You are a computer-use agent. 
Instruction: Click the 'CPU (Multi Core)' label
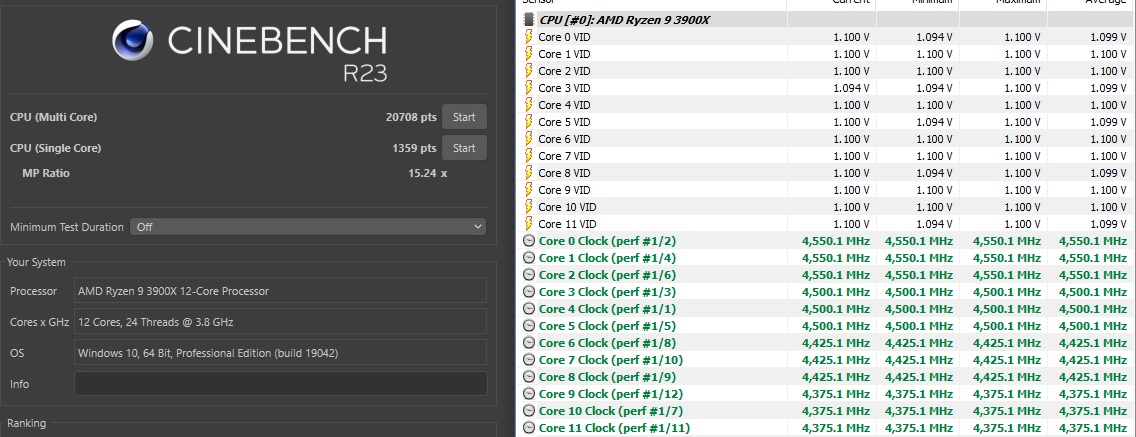tap(54, 117)
